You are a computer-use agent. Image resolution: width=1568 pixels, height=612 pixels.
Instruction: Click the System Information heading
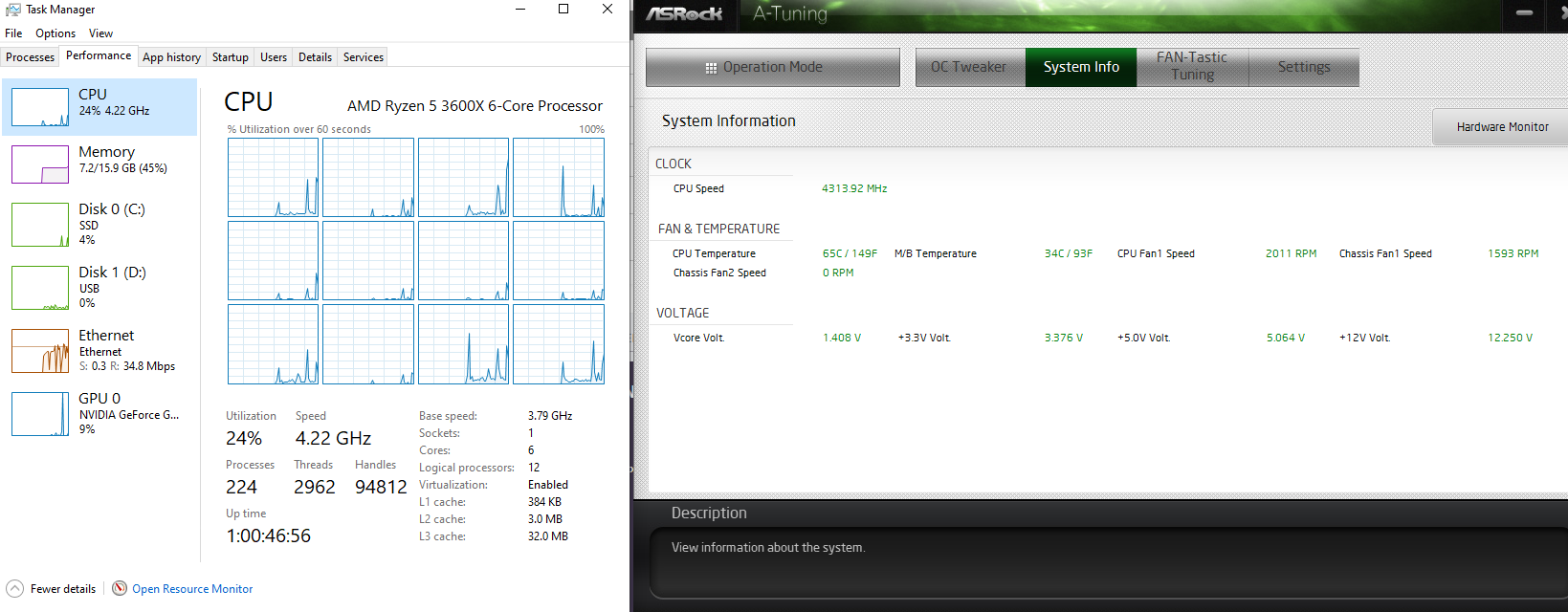point(729,120)
